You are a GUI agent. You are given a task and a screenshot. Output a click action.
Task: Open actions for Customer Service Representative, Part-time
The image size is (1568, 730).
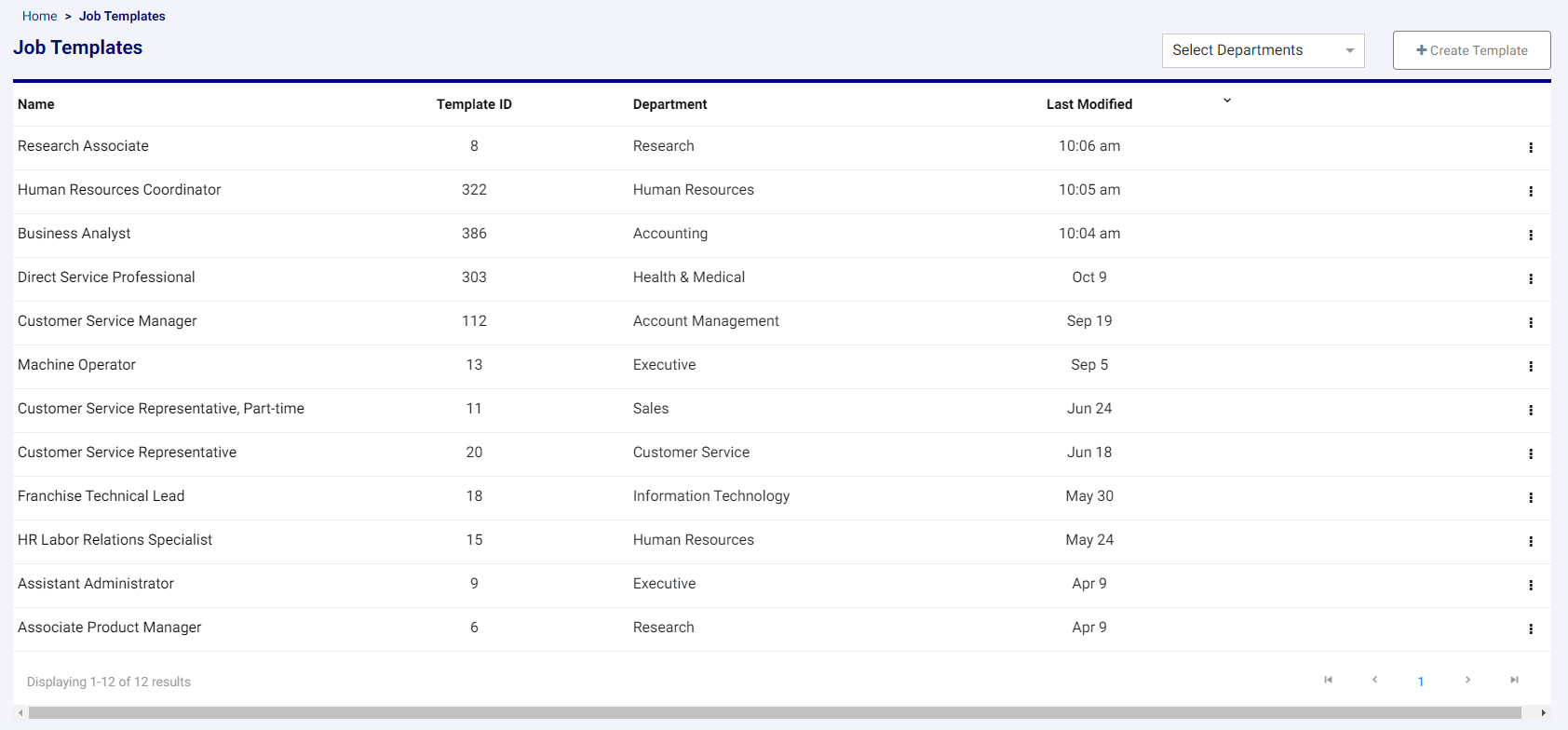(1531, 410)
